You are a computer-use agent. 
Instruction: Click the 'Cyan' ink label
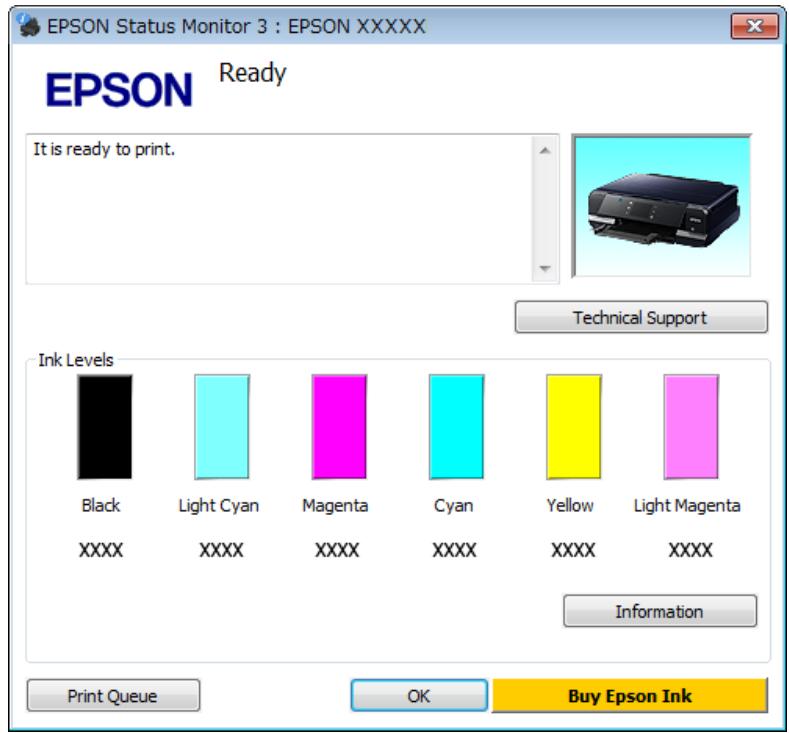[454, 506]
